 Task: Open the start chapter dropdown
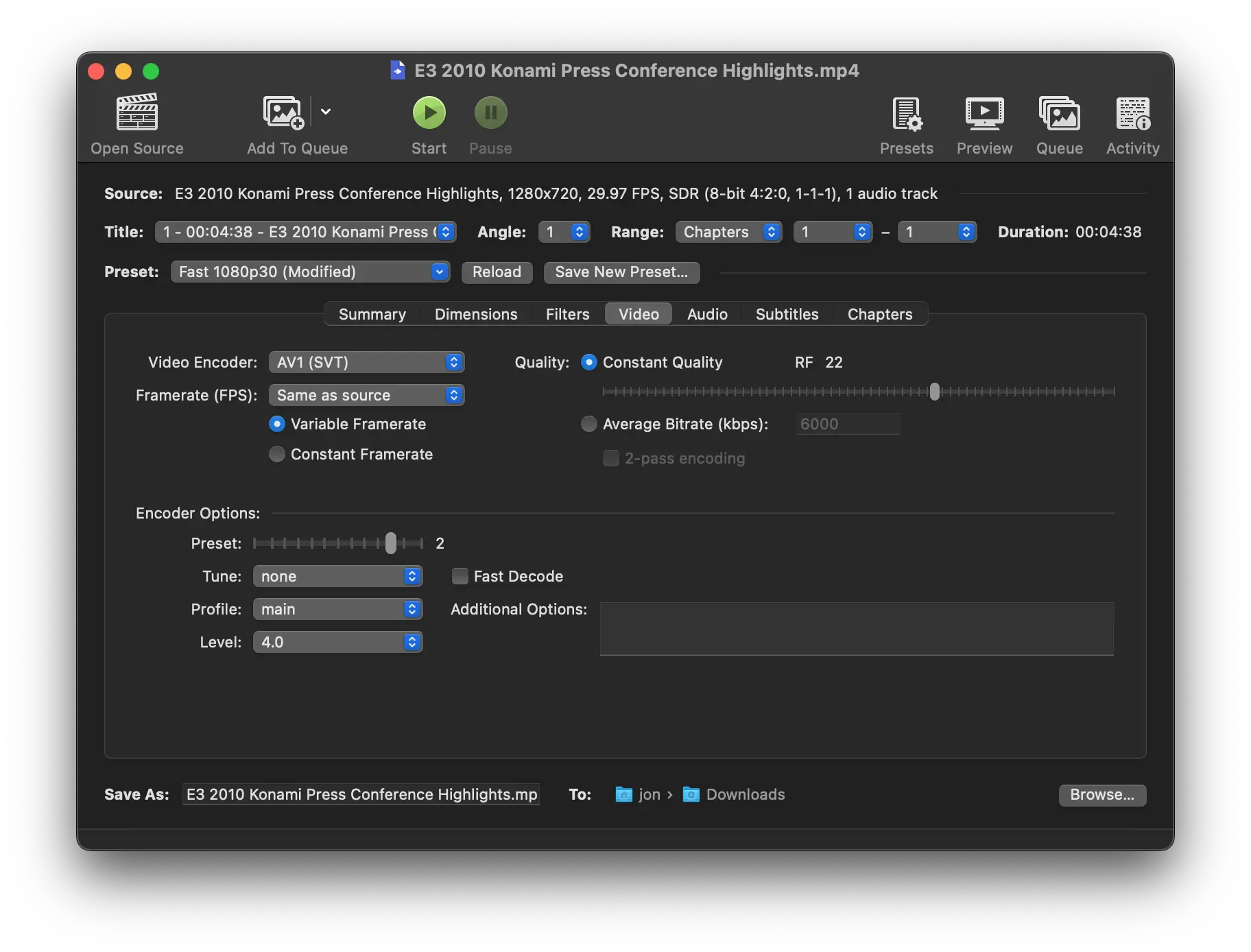[x=833, y=232]
